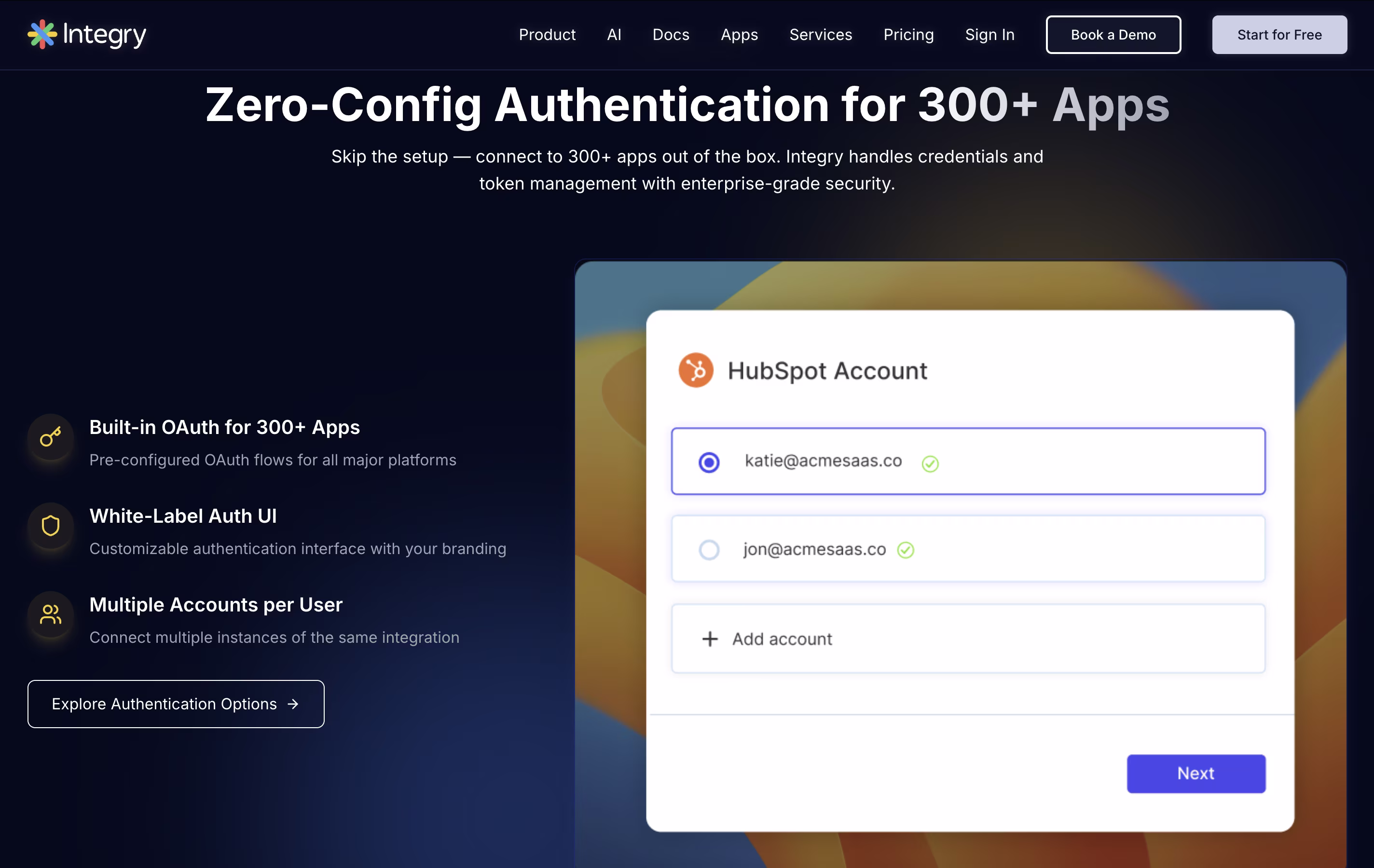This screenshot has width=1374, height=868.
Task: Select the jon@acmesaas.co radio button
Action: (x=709, y=550)
